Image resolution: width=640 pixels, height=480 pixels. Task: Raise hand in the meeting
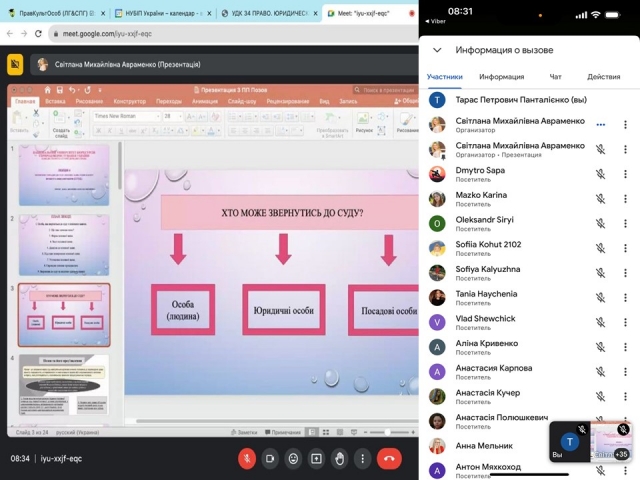339,458
